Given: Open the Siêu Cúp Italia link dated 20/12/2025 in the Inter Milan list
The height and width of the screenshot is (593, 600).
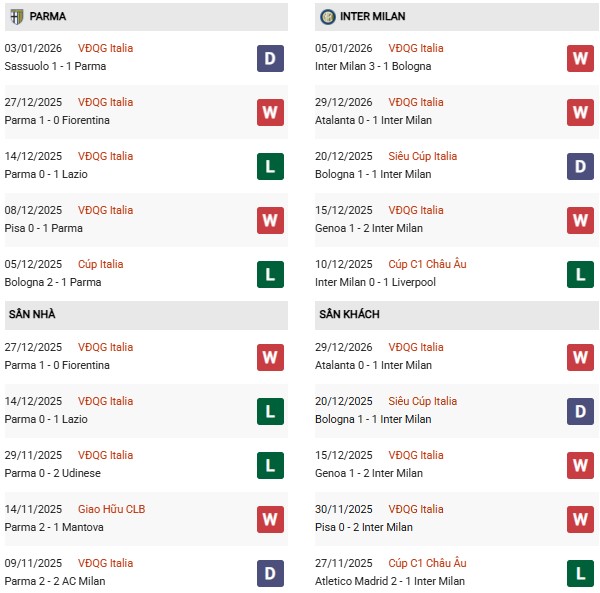Looking at the screenshot, I should (x=424, y=156).
